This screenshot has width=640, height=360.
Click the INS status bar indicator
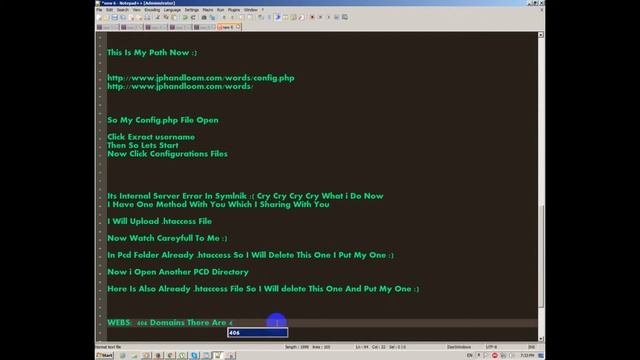(x=531, y=347)
